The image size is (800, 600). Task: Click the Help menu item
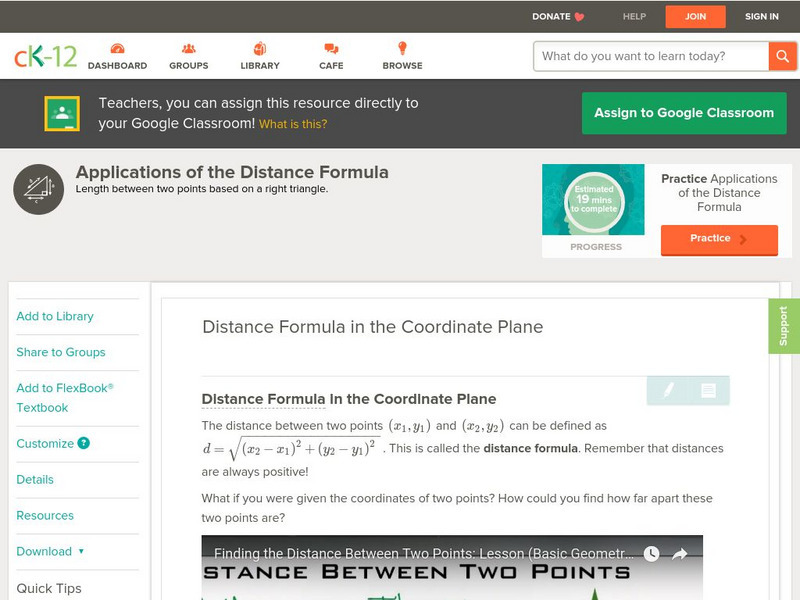click(x=634, y=16)
